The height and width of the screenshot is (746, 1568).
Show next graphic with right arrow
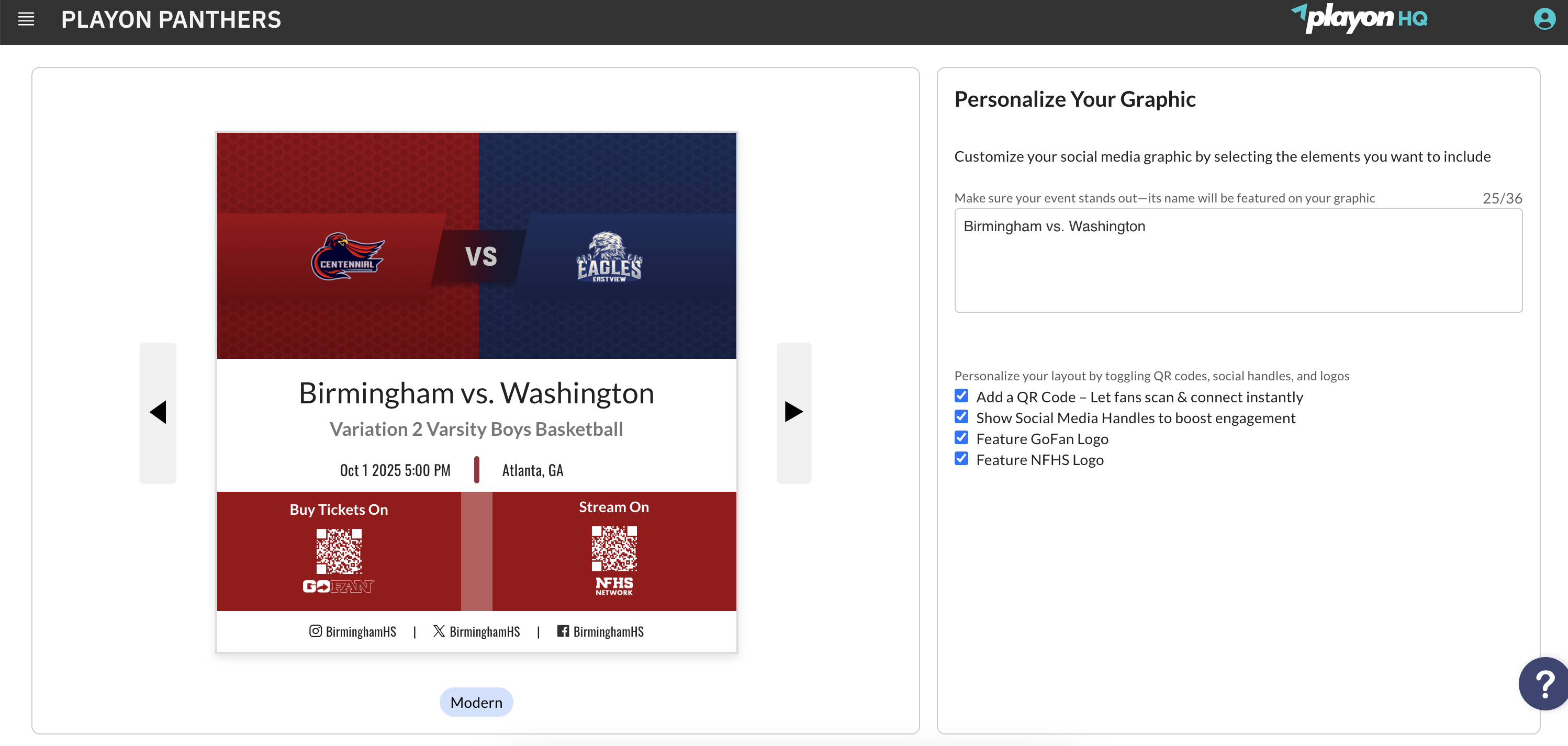794,413
